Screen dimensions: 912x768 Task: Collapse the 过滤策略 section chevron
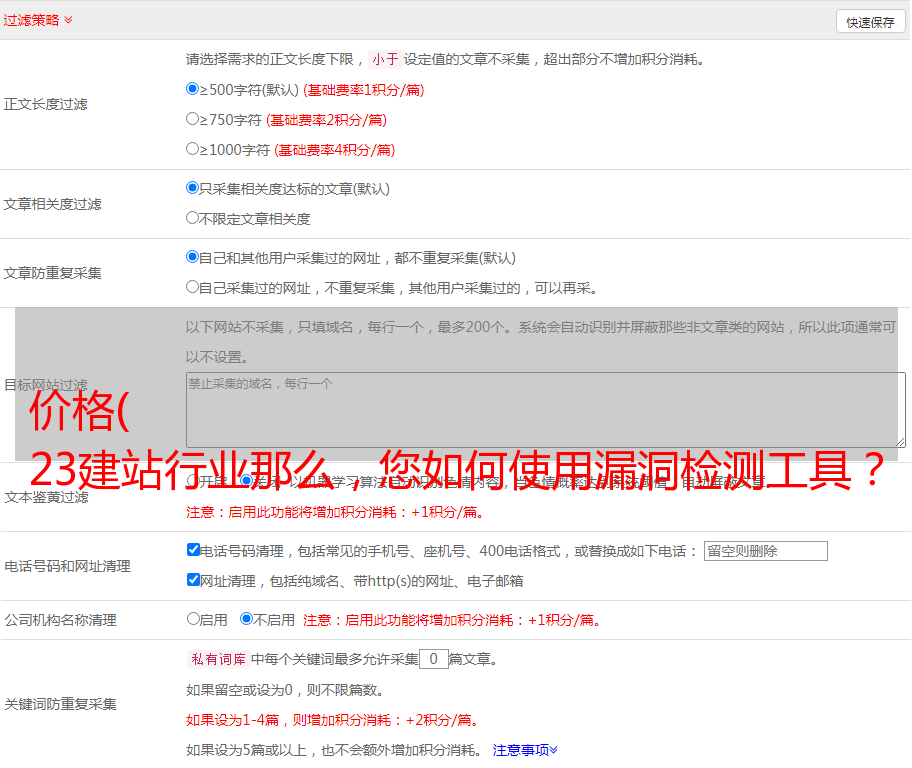point(68,20)
